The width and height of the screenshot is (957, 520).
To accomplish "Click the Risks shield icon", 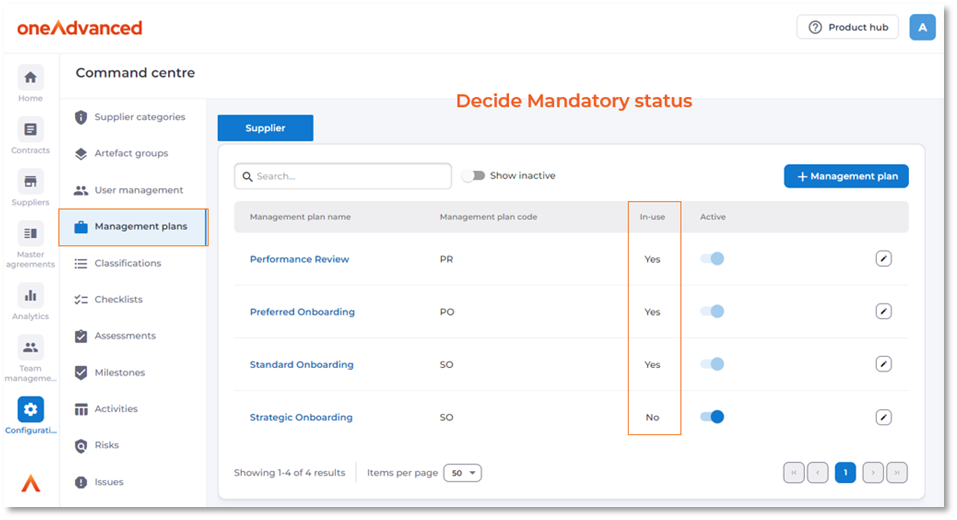I will (81, 446).
